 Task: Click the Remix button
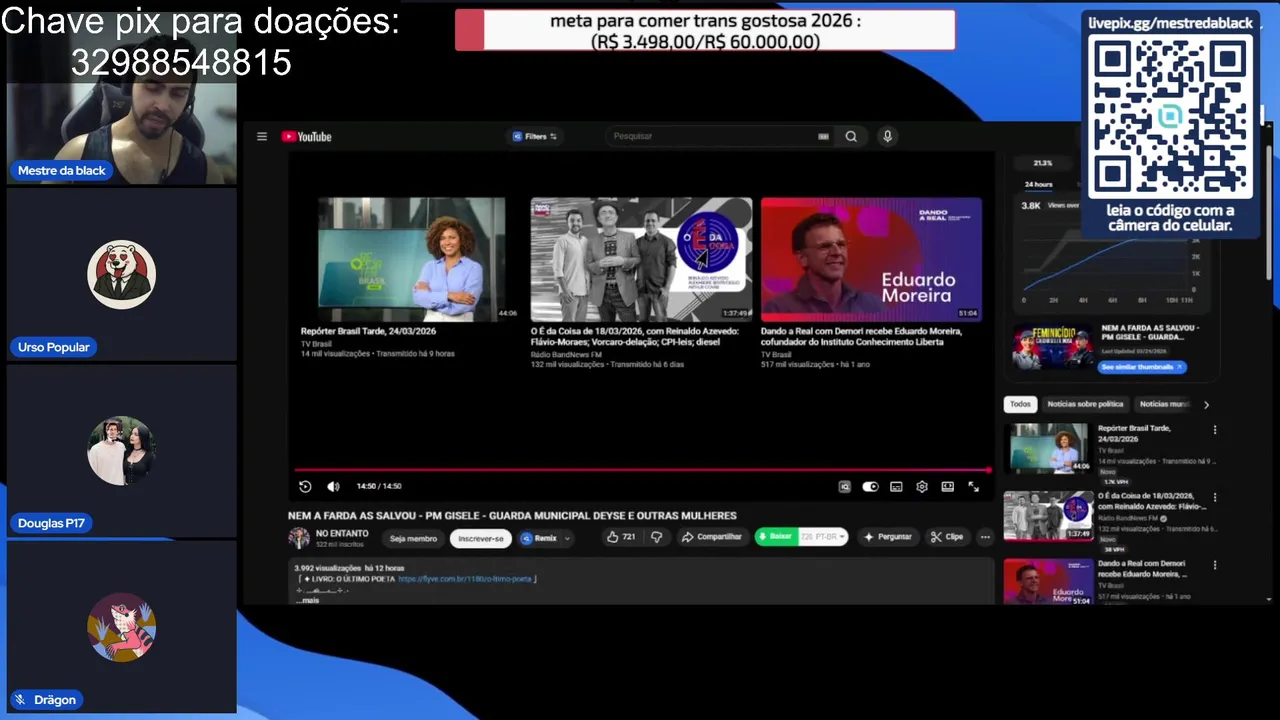[539, 538]
